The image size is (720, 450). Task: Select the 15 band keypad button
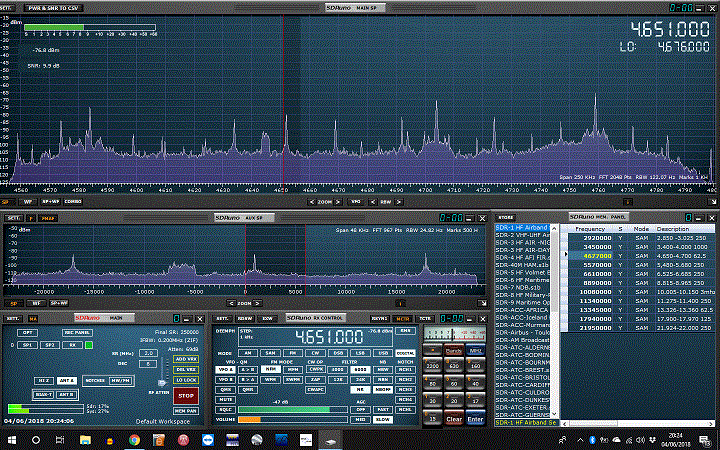(x=432, y=418)
